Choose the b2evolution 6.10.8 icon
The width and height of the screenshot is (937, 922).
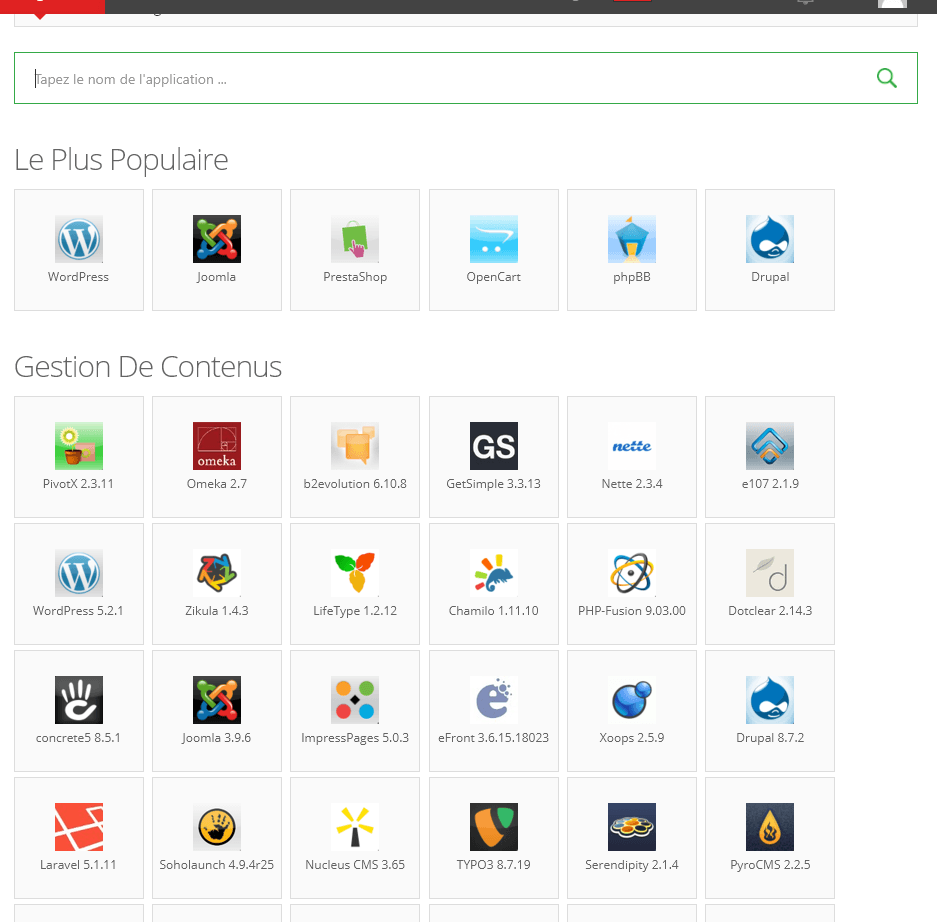pos(355,446)
